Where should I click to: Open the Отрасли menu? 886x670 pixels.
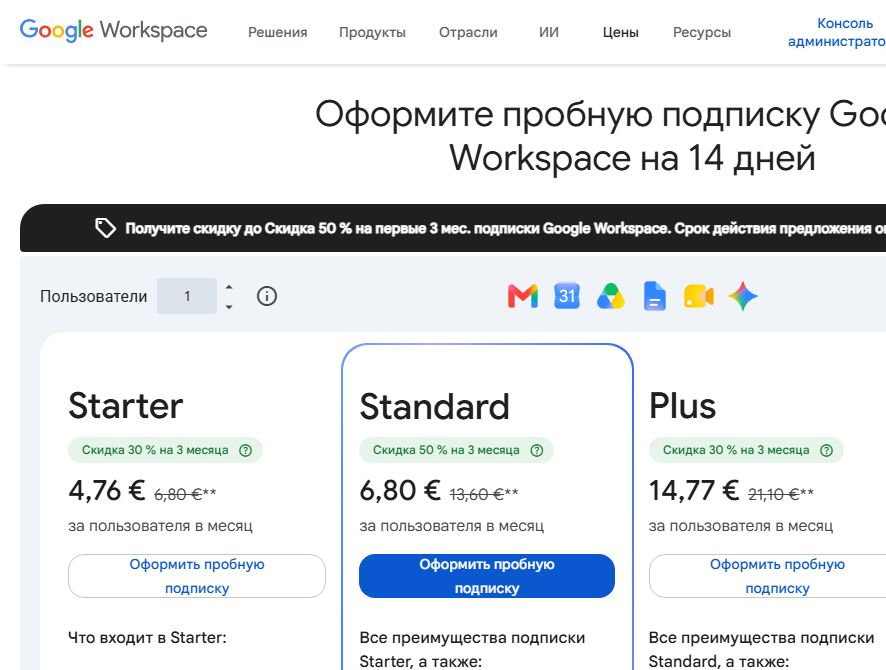[468, 33]
